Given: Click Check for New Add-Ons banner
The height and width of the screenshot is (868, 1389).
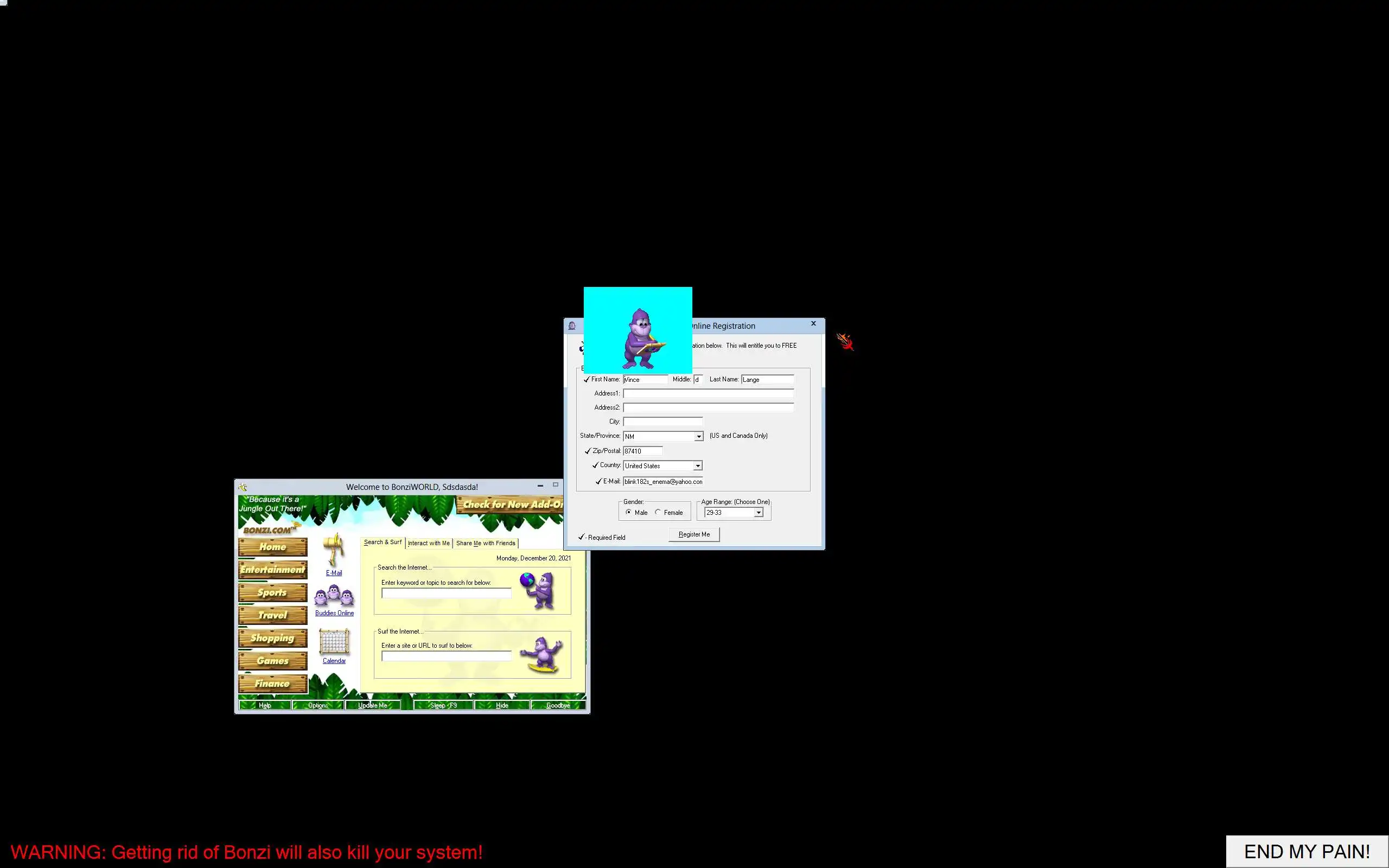Looking at the screenshot, I should point(511,505).
